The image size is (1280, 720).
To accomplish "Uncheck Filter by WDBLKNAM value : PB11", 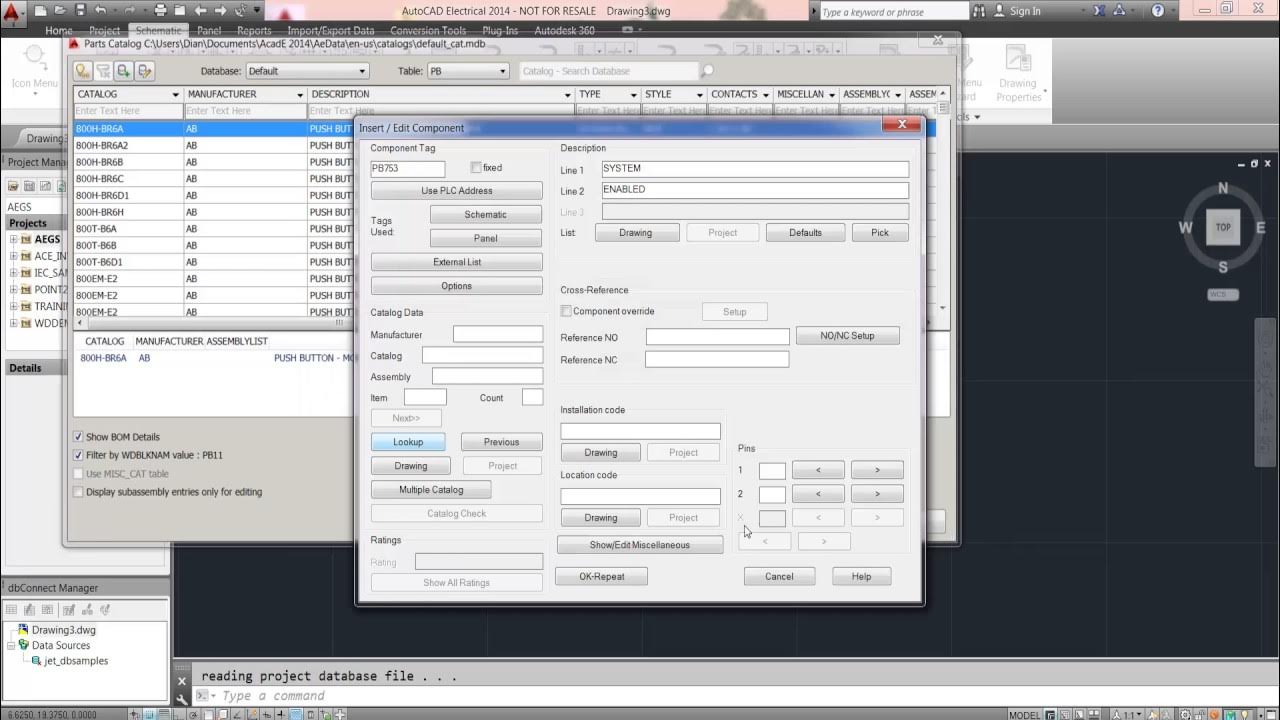I will coord(79,455).
